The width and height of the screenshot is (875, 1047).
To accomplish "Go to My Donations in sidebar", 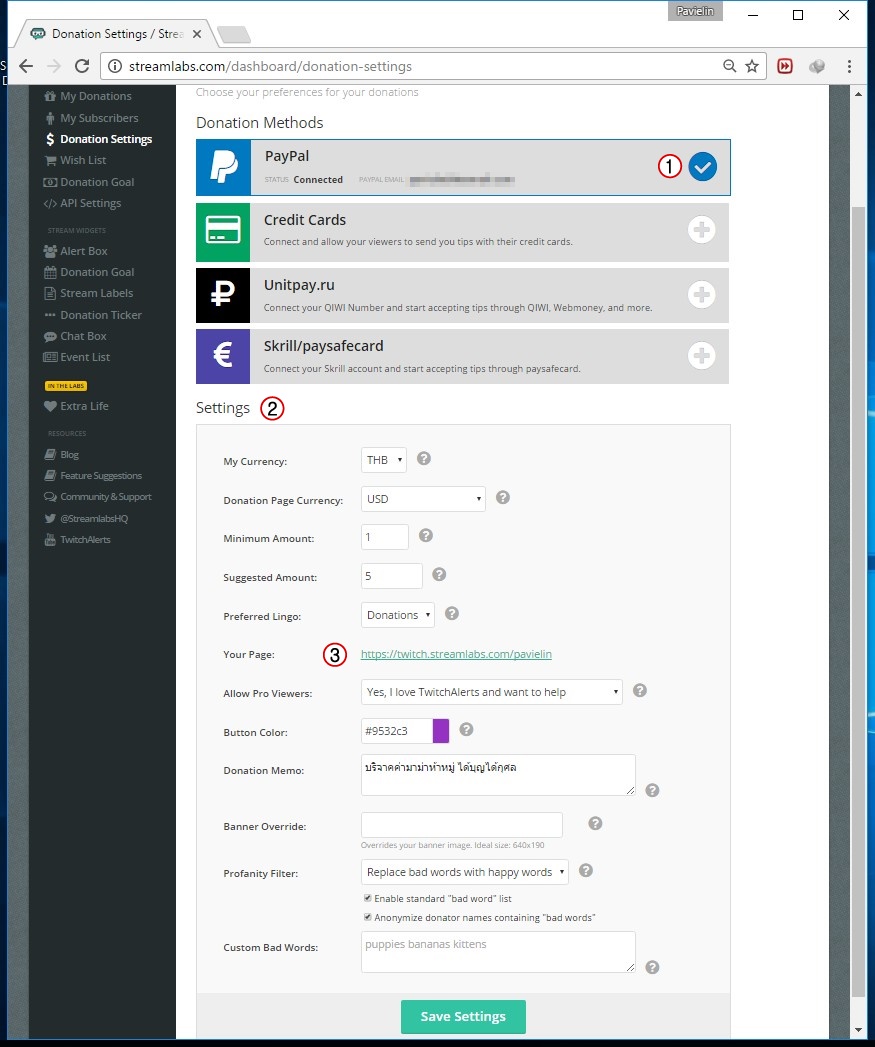I will (x=88, y=96).
